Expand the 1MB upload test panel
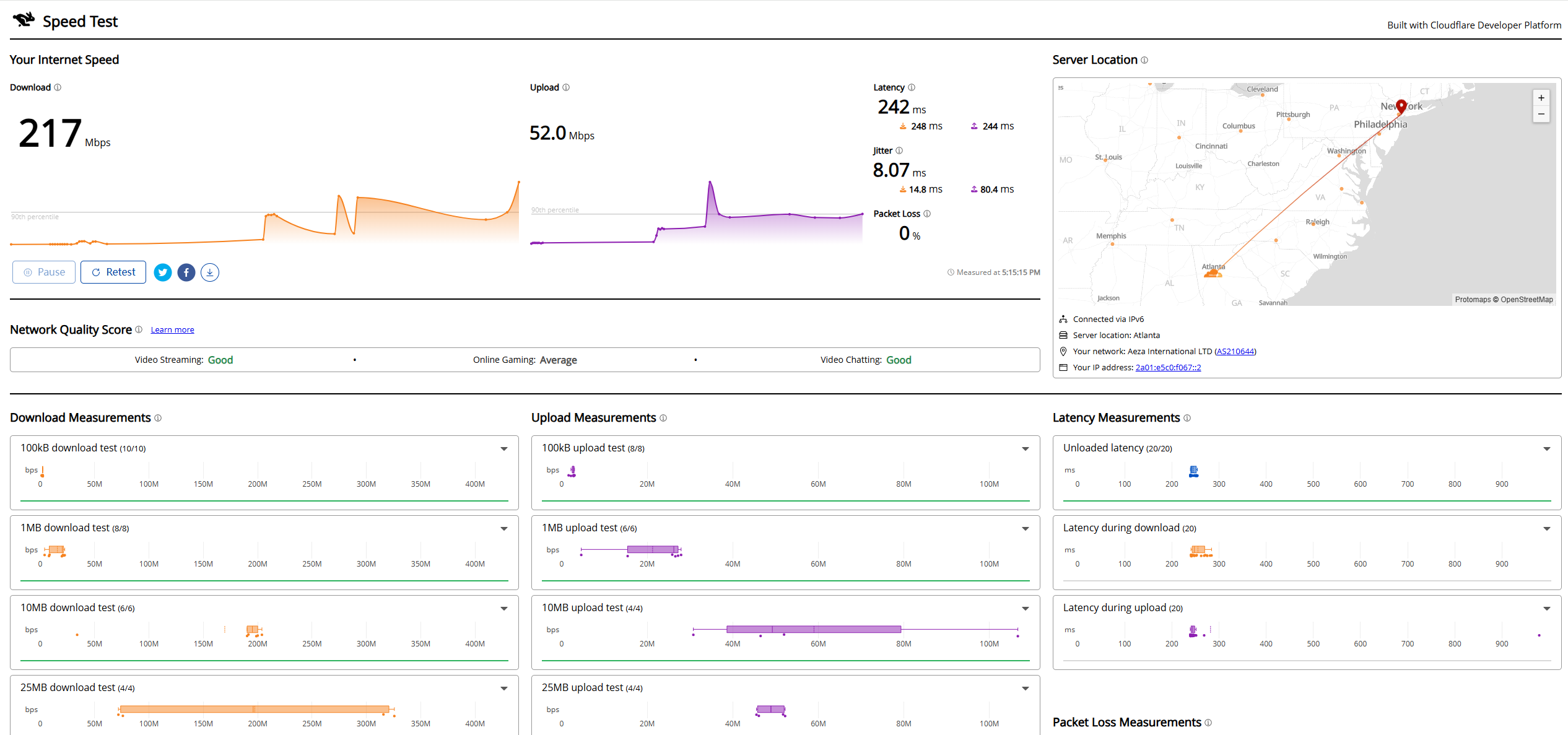Viewport: 1568px width, 735px height. coord(1026,529)
